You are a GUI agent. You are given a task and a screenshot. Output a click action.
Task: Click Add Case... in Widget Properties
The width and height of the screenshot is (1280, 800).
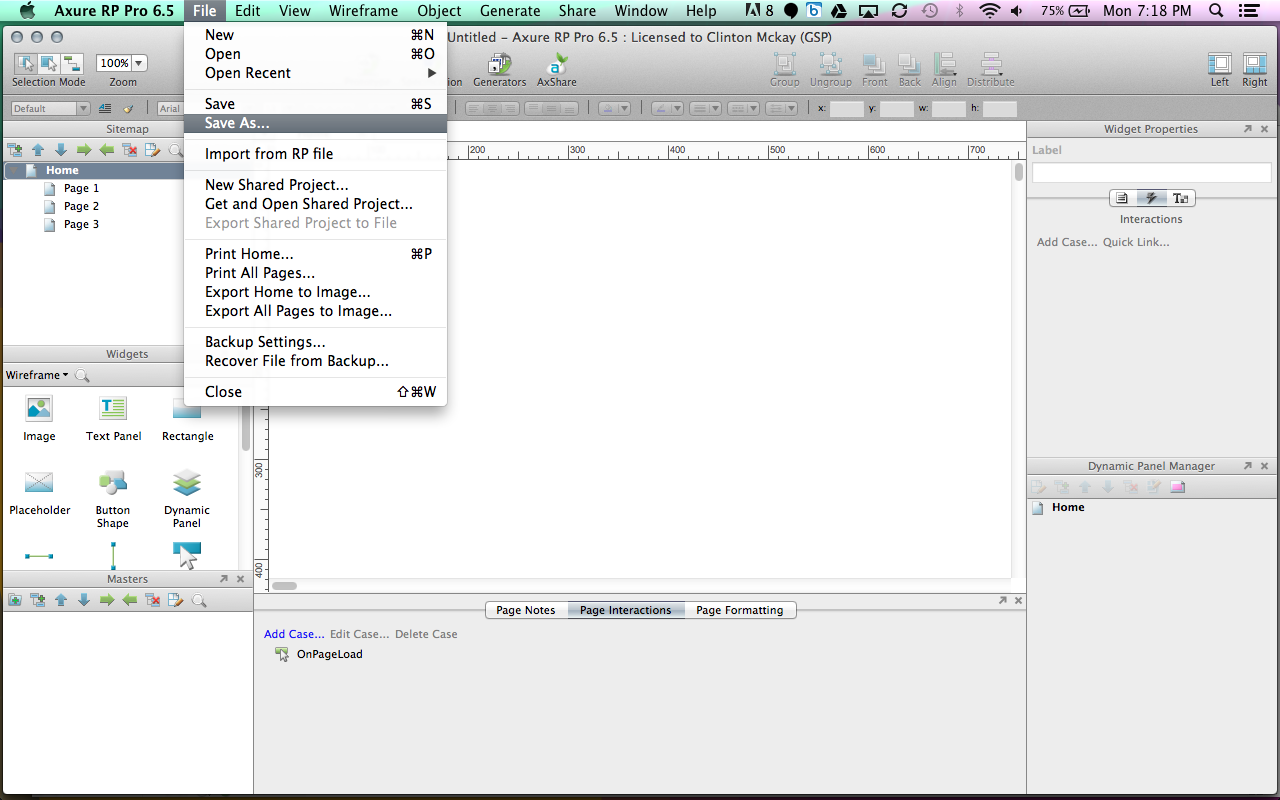1067,242
